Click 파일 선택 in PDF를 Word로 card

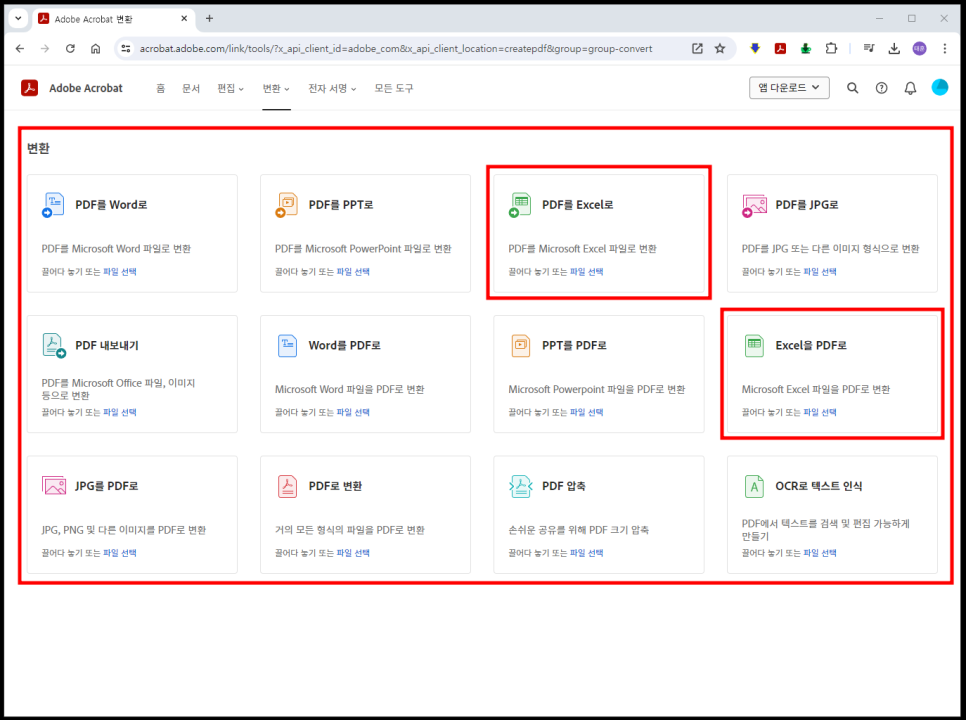[120, 272]
